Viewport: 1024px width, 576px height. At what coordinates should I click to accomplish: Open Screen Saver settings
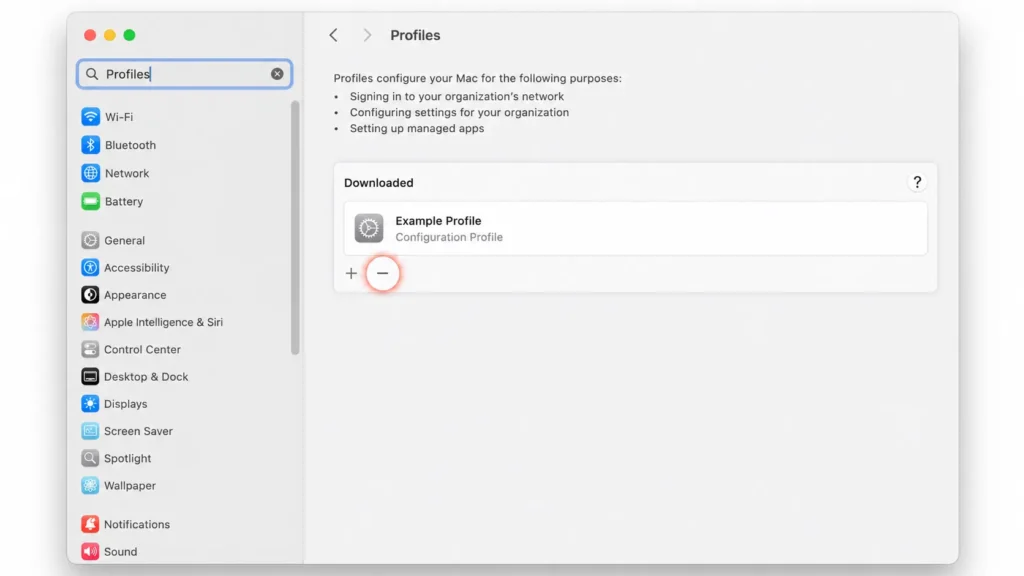[x=127, y=431]
